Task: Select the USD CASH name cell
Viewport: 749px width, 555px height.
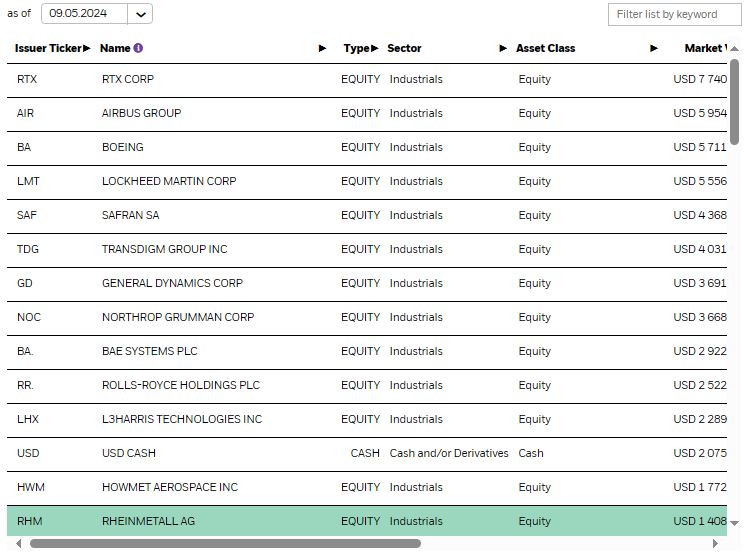Action: pos(129,453)
